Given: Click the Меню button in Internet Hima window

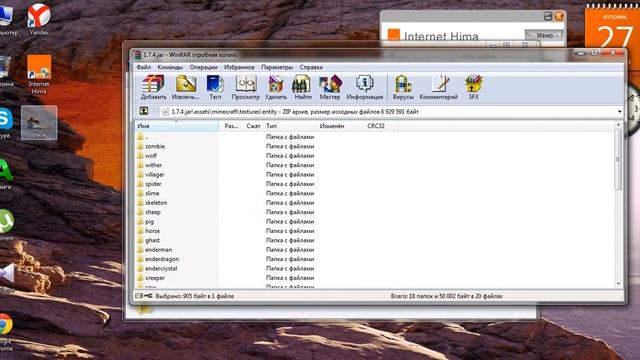Looking at the screenshot, I should click(544, 36).
